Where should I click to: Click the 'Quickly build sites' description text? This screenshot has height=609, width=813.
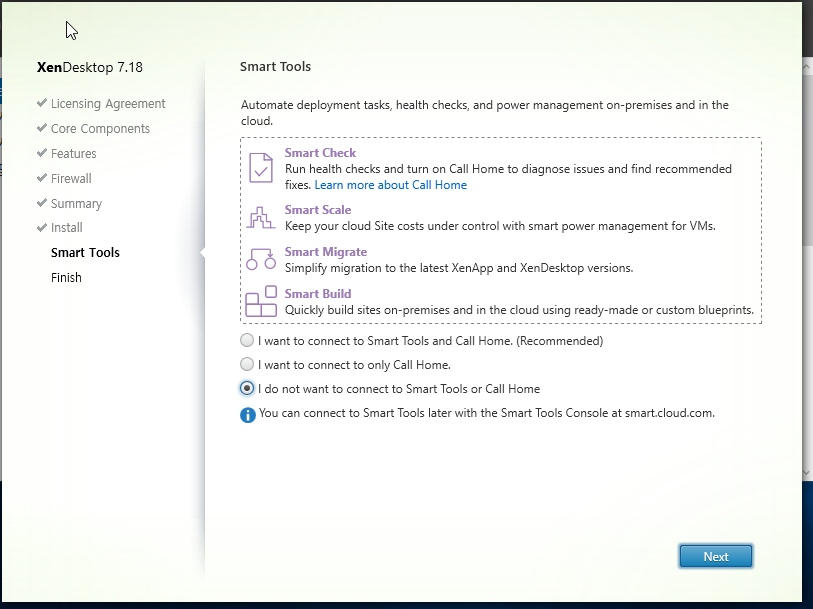point(519,310)
